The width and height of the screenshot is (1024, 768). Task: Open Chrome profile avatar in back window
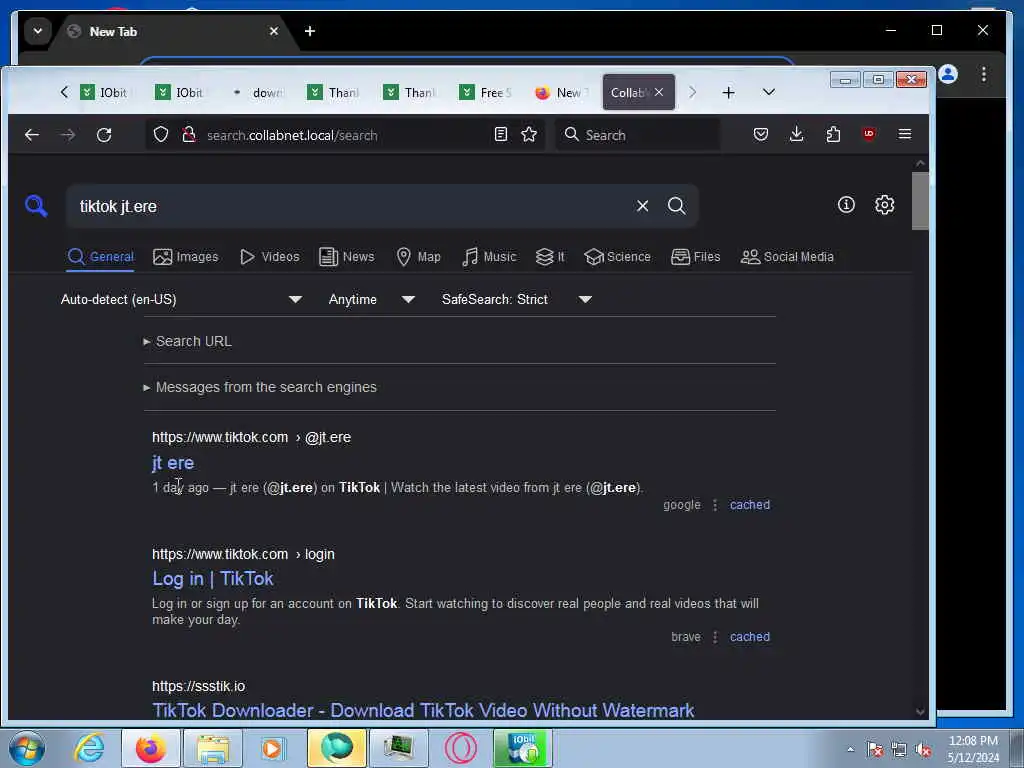point(948,74)
